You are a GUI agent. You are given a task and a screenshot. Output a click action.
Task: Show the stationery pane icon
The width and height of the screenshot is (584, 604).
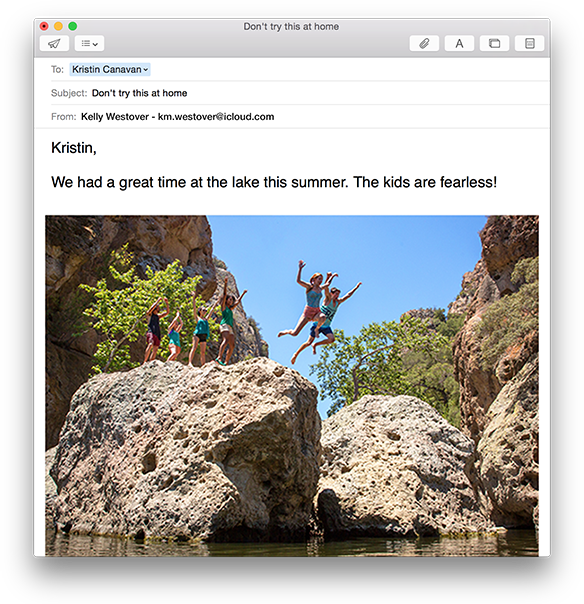[530, 43]
